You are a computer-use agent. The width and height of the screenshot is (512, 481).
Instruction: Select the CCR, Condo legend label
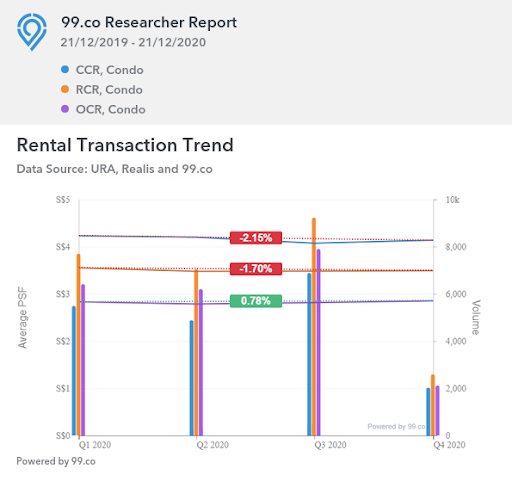point(110,70)
